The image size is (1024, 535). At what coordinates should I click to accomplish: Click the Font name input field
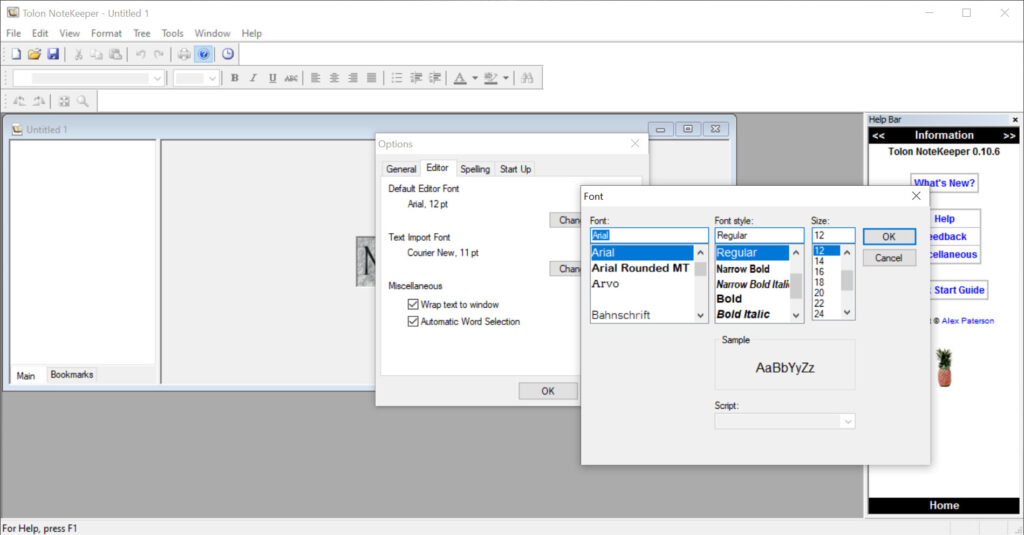click(x=648, y=235)
